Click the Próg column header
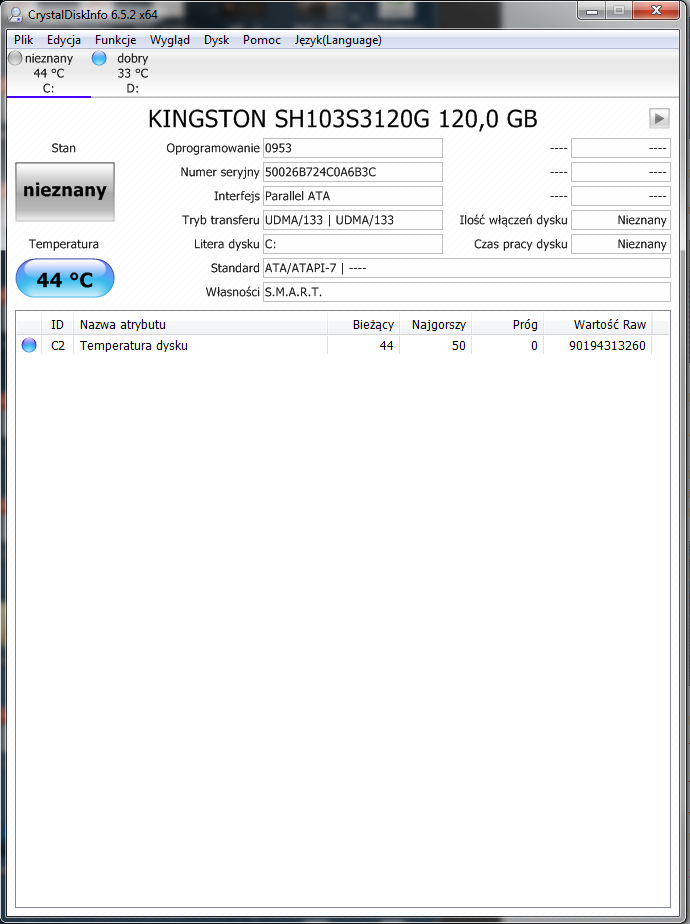This screenshot has height=924, width=690. 507,325
